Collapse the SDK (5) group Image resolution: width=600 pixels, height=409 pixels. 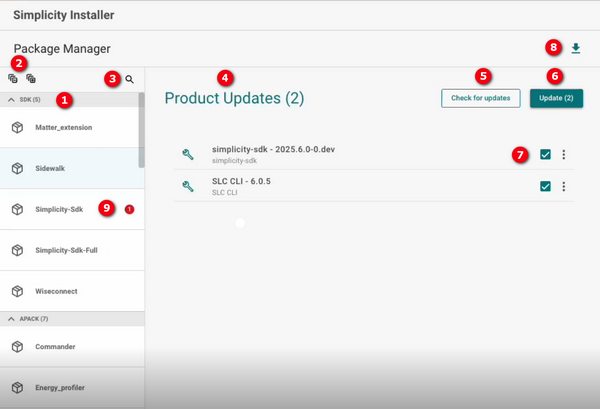point(11,99)
